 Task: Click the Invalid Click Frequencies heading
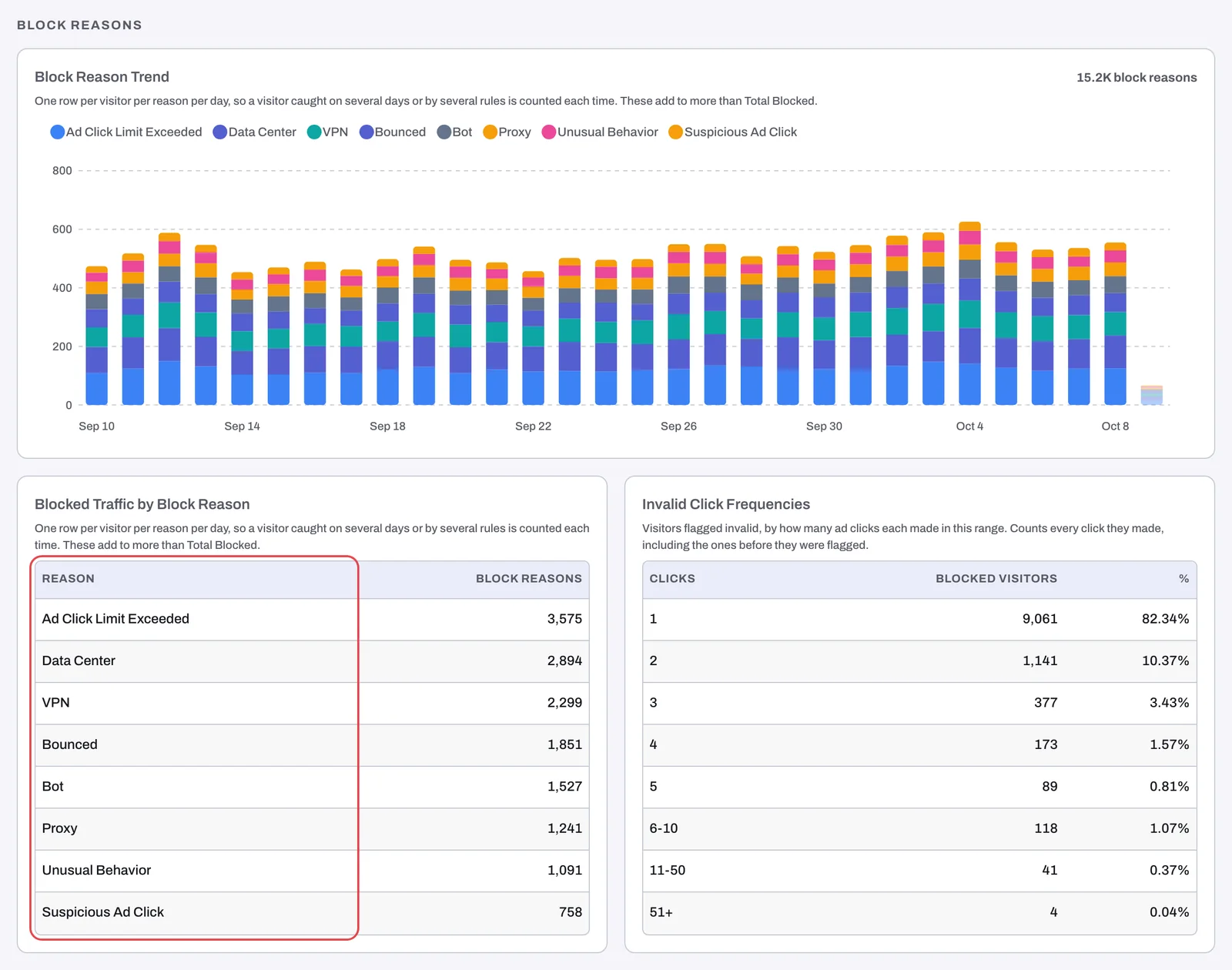click(726, 504)
